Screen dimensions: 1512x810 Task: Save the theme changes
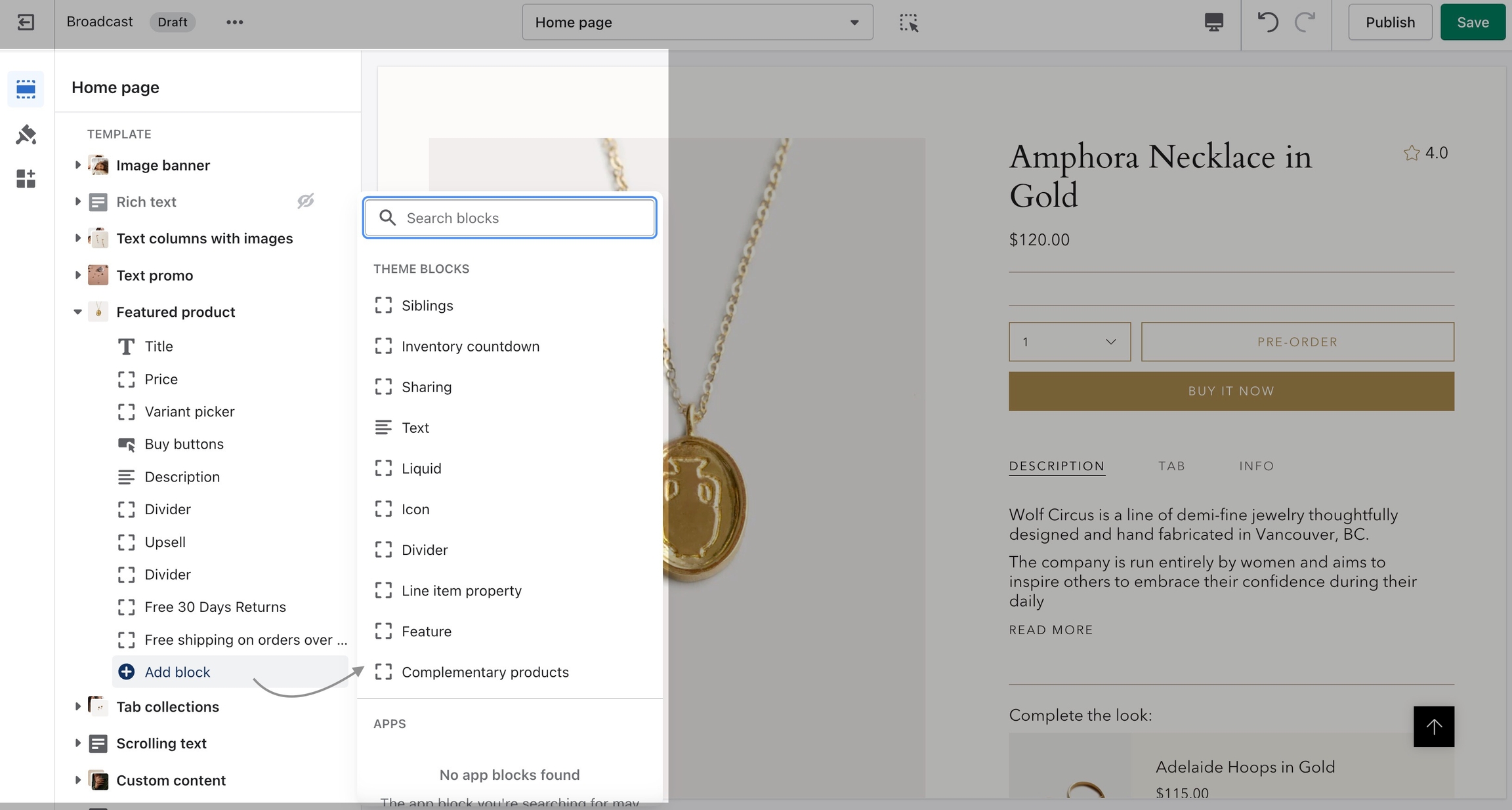click(x=1473, y=22)
